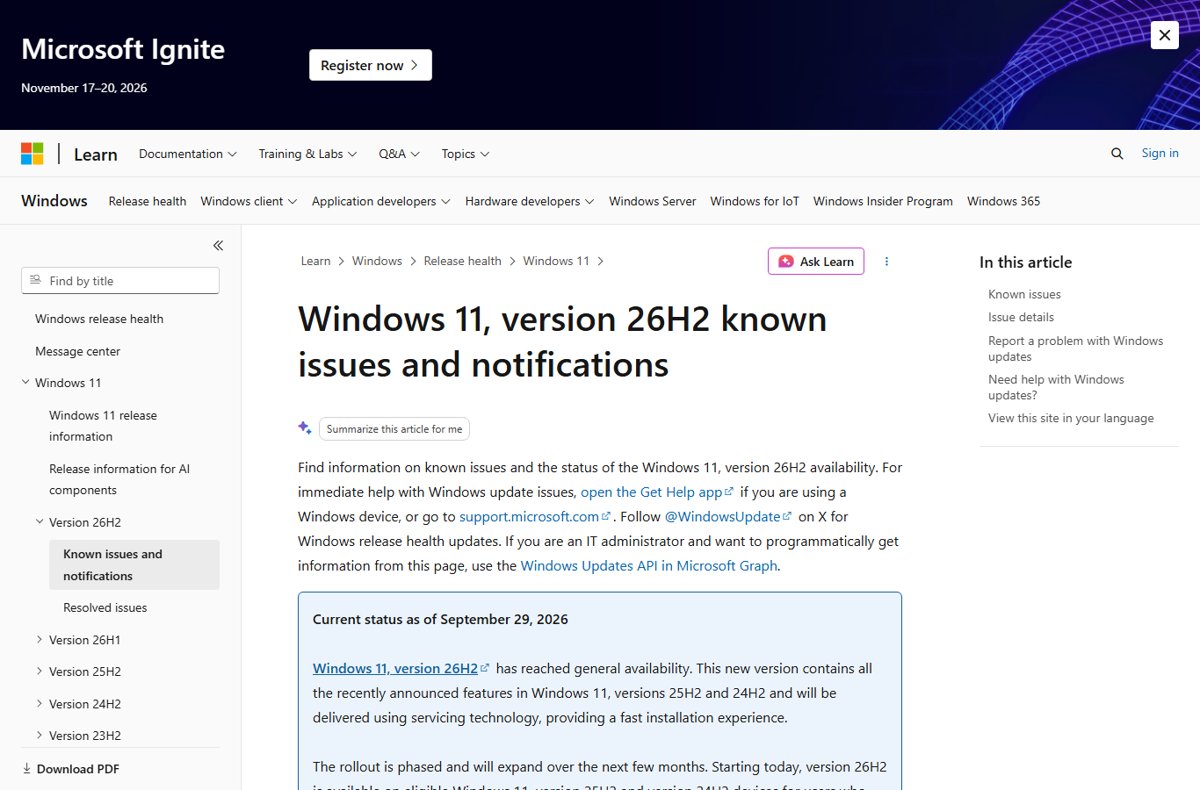
Task: Click the Release health breadcrumb
Action: point(462,261)
